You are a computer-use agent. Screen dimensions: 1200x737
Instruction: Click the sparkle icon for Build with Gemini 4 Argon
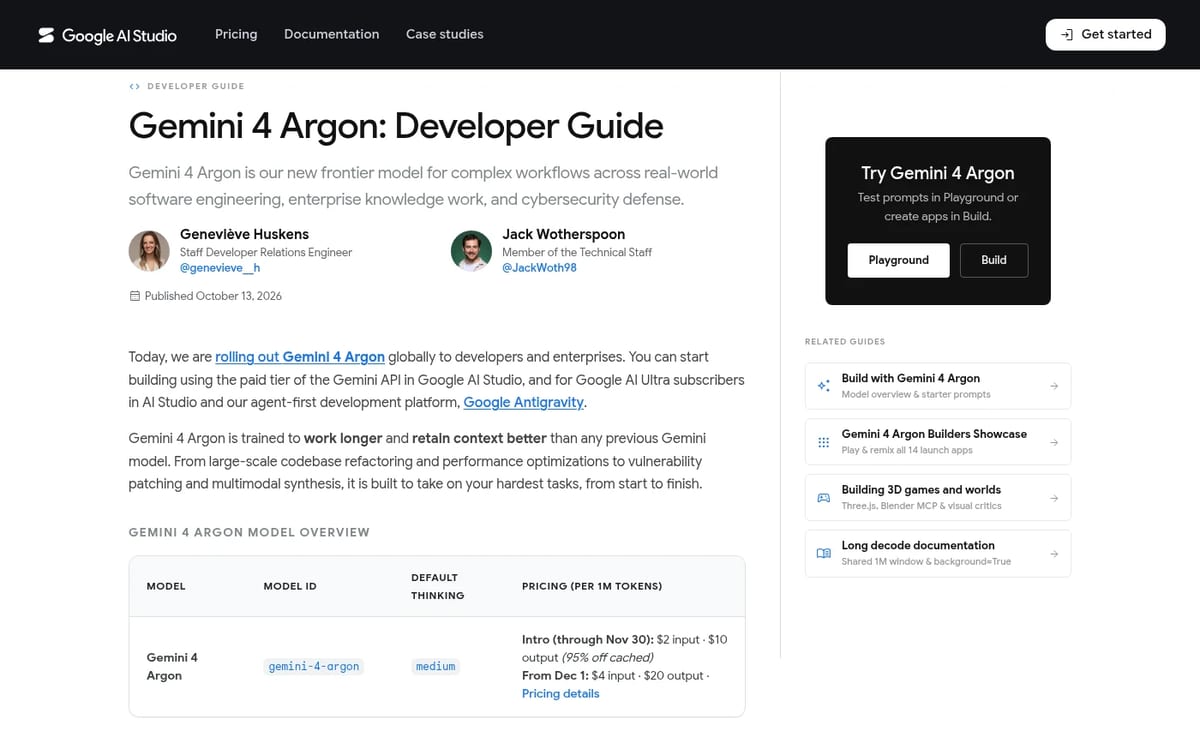tap(823, 386)
